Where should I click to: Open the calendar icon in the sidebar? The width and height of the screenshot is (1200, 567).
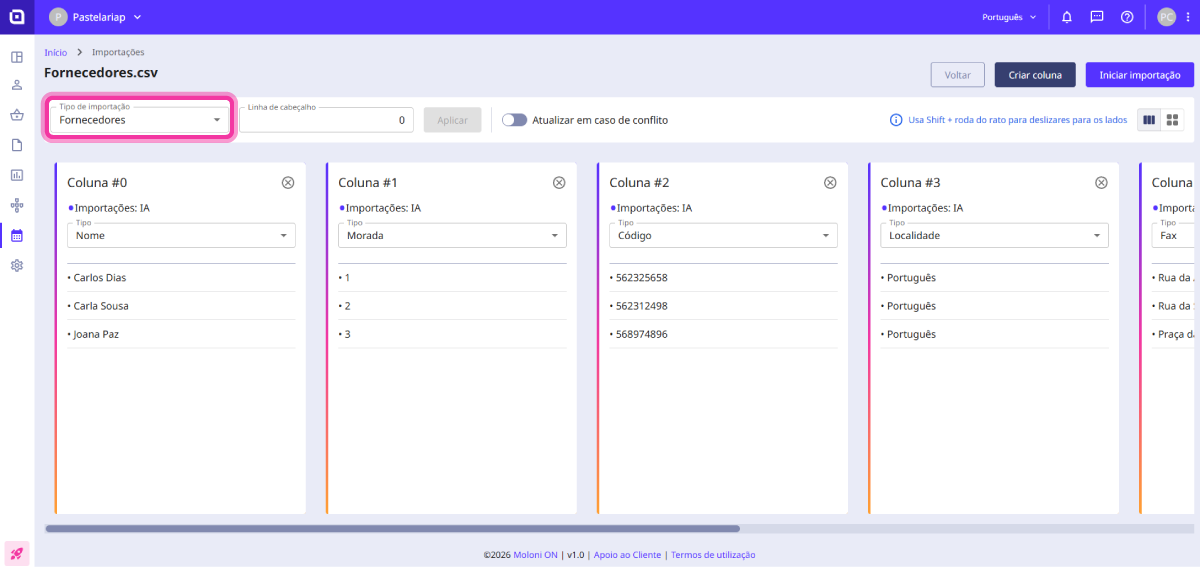[x=17, y=236]
